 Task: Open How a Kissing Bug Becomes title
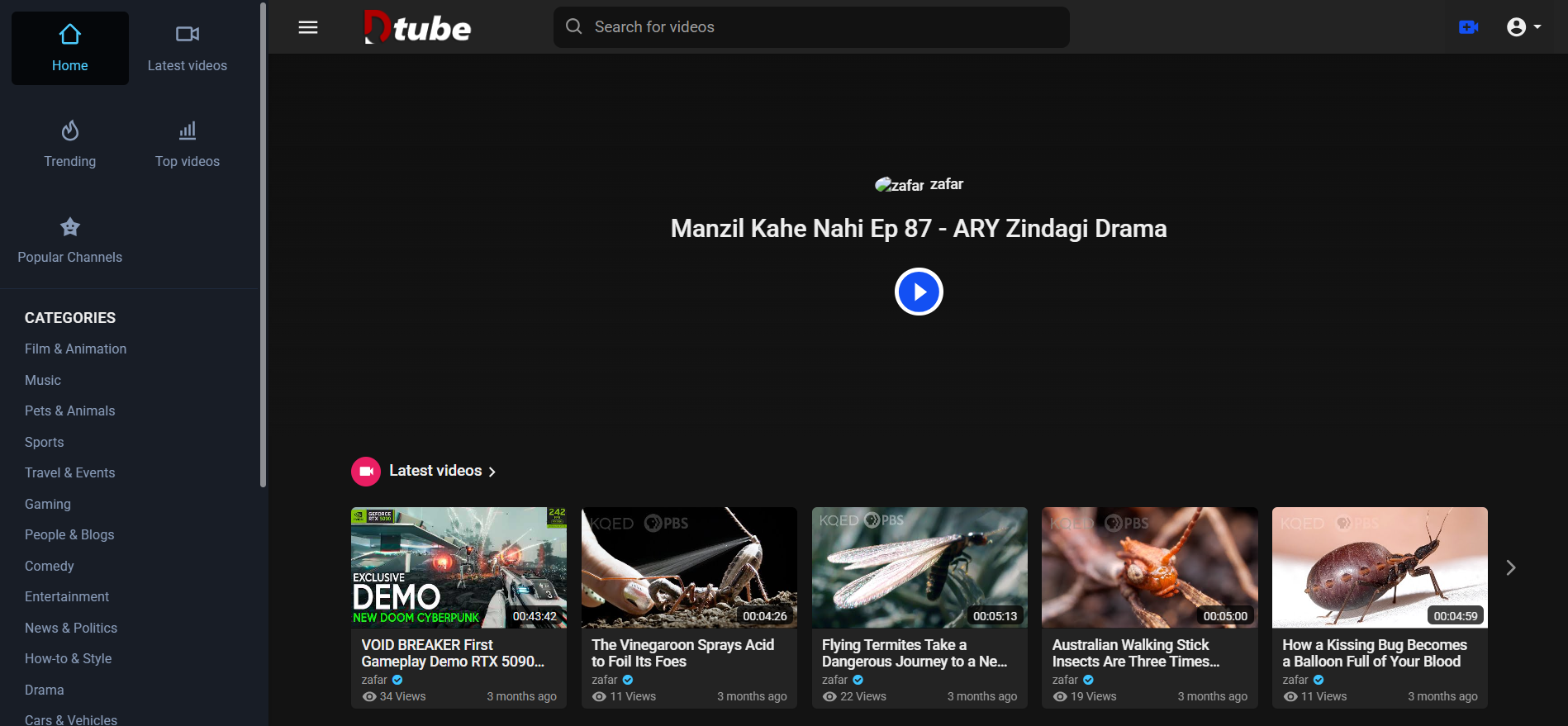coord(1375,653)
